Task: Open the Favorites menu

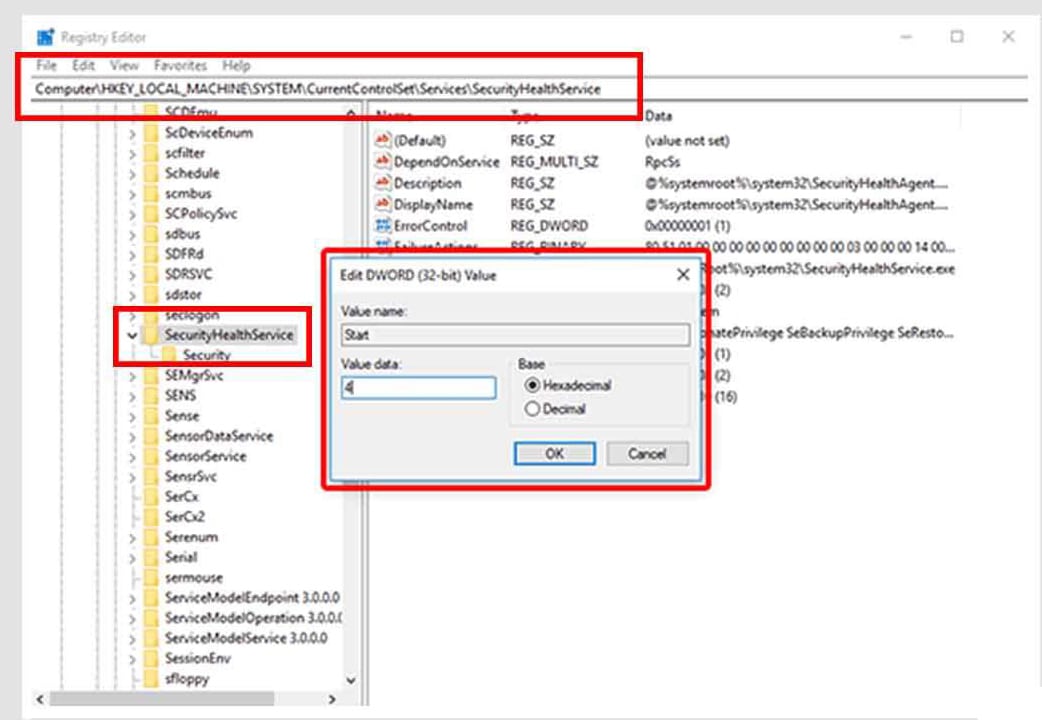Action: (x=180, y=65)
